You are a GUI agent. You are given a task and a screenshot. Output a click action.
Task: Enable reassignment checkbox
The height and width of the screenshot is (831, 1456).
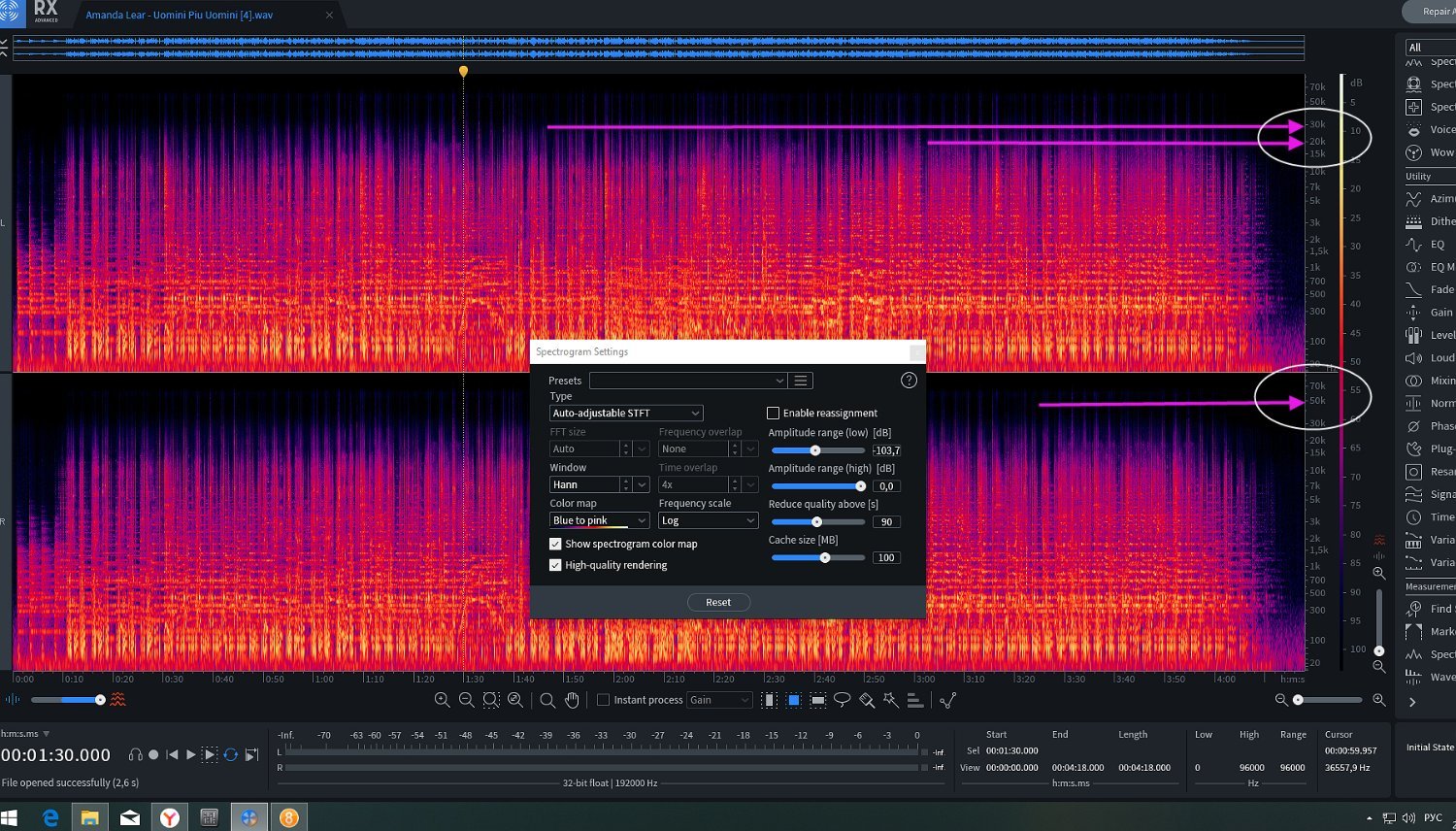[774, 414]
